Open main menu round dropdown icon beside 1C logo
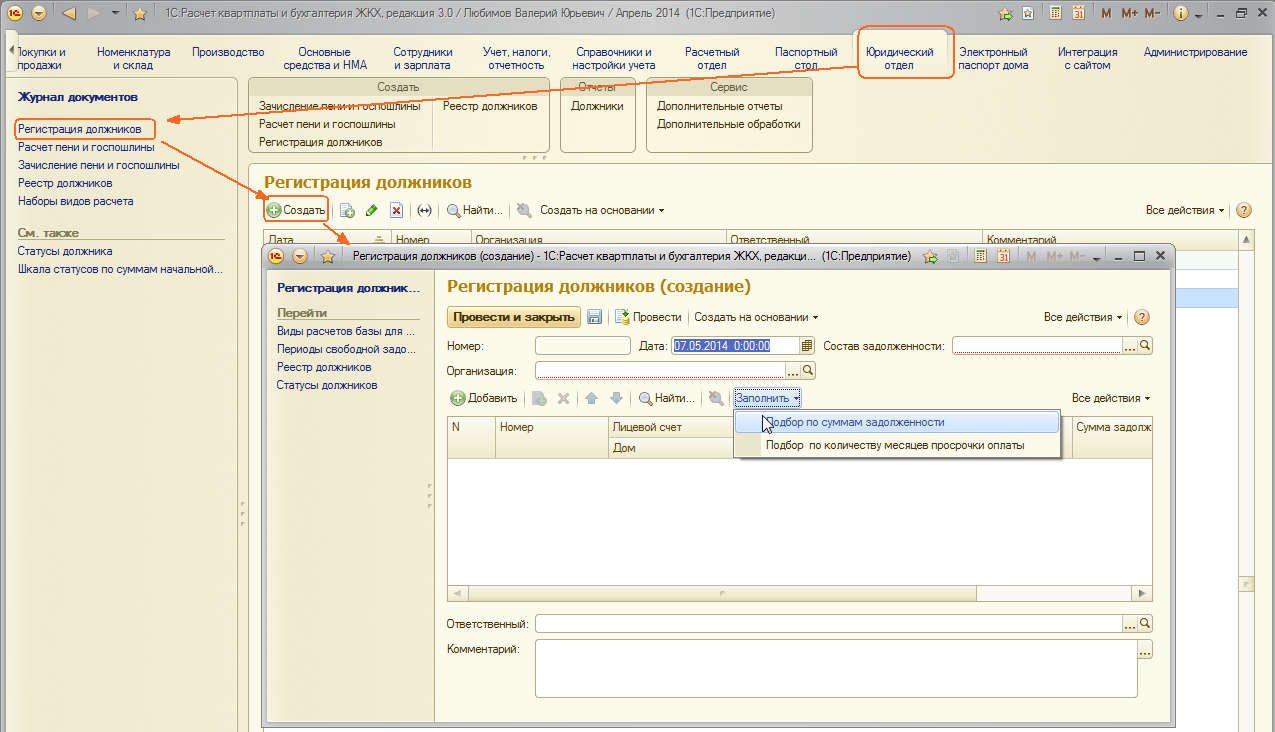The height and width of the screenshot is (732, 1275). tap(39, 14)
